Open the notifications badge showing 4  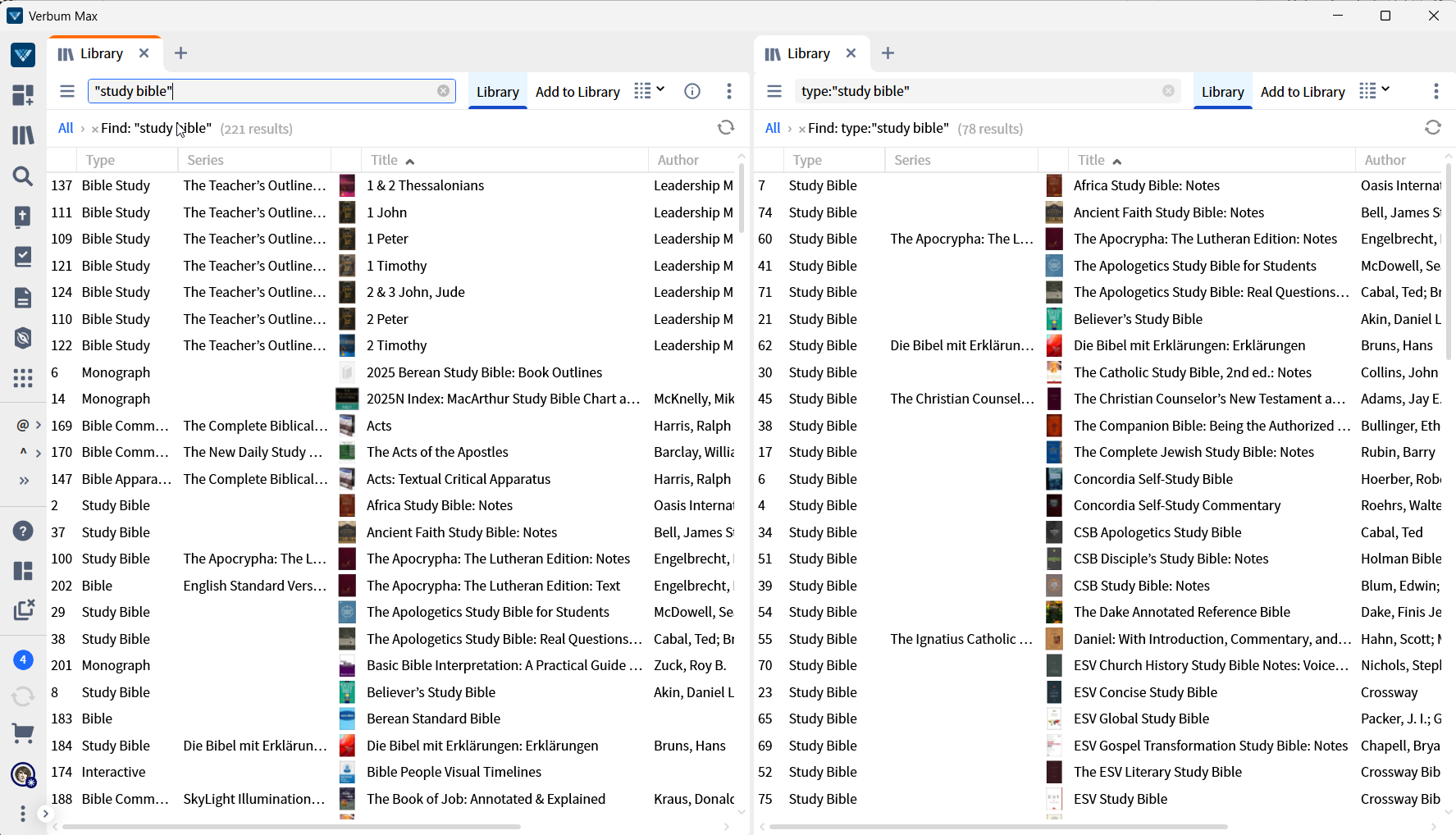23,660
